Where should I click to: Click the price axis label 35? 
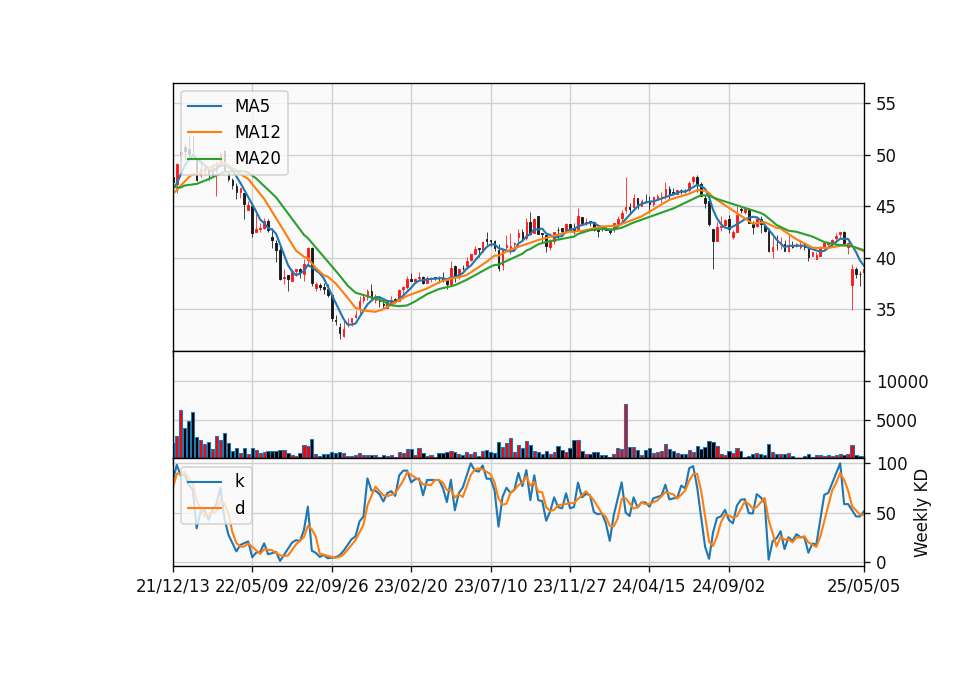pos(886,310)
